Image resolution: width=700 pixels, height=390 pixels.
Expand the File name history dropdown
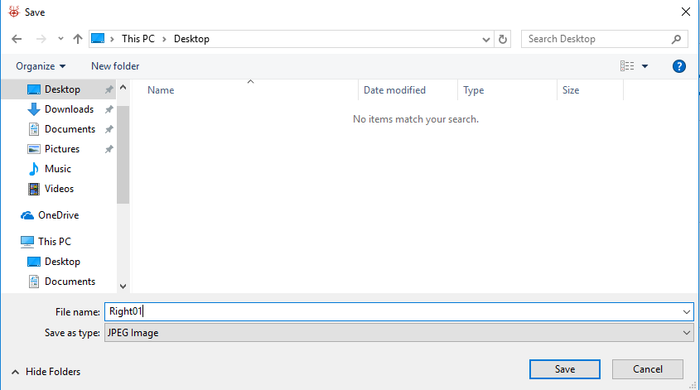[686, 312]
